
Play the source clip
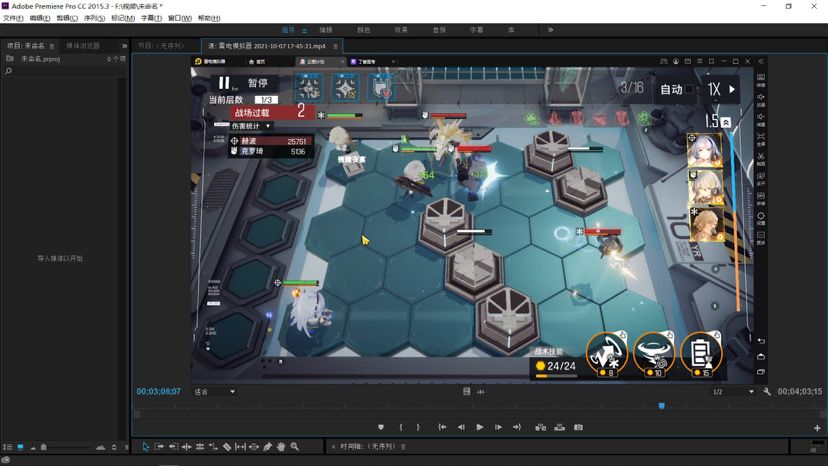(479, 427)
